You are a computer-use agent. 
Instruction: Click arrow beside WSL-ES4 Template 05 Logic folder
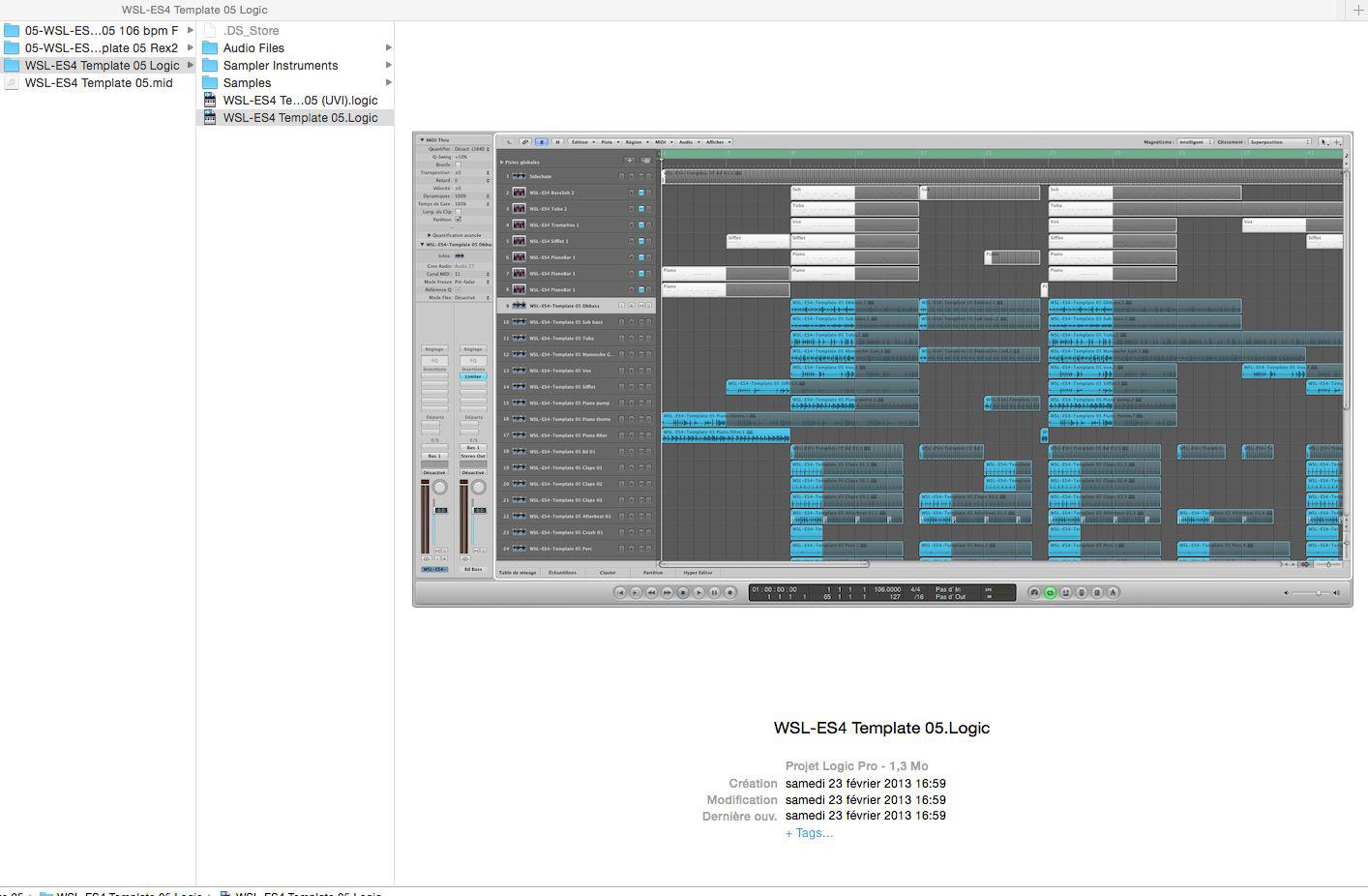[x=191, y=65]
